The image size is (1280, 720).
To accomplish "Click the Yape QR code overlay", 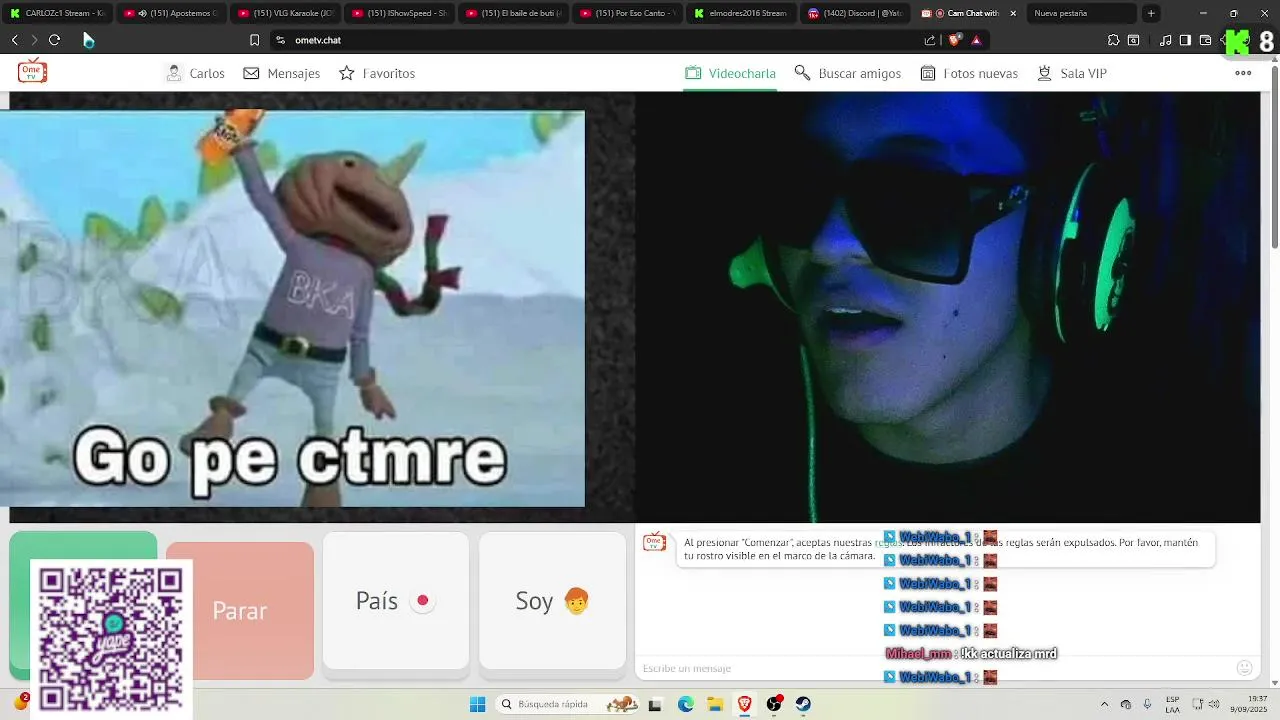I will pyautogui.click(x=111, y=638).
